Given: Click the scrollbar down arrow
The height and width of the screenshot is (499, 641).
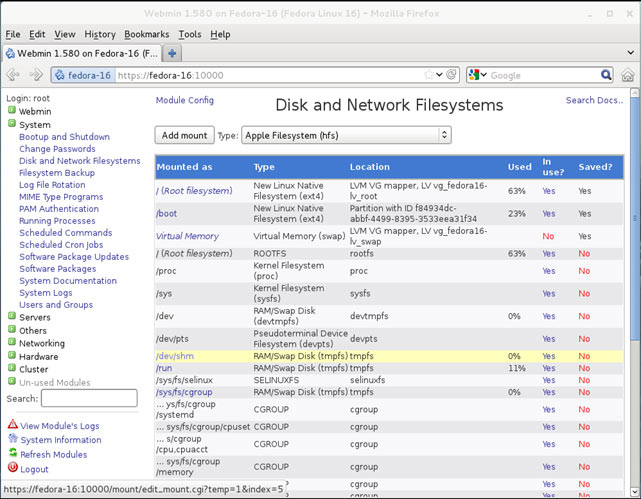Looking at the screenshot, I should [x=635, y=491].
